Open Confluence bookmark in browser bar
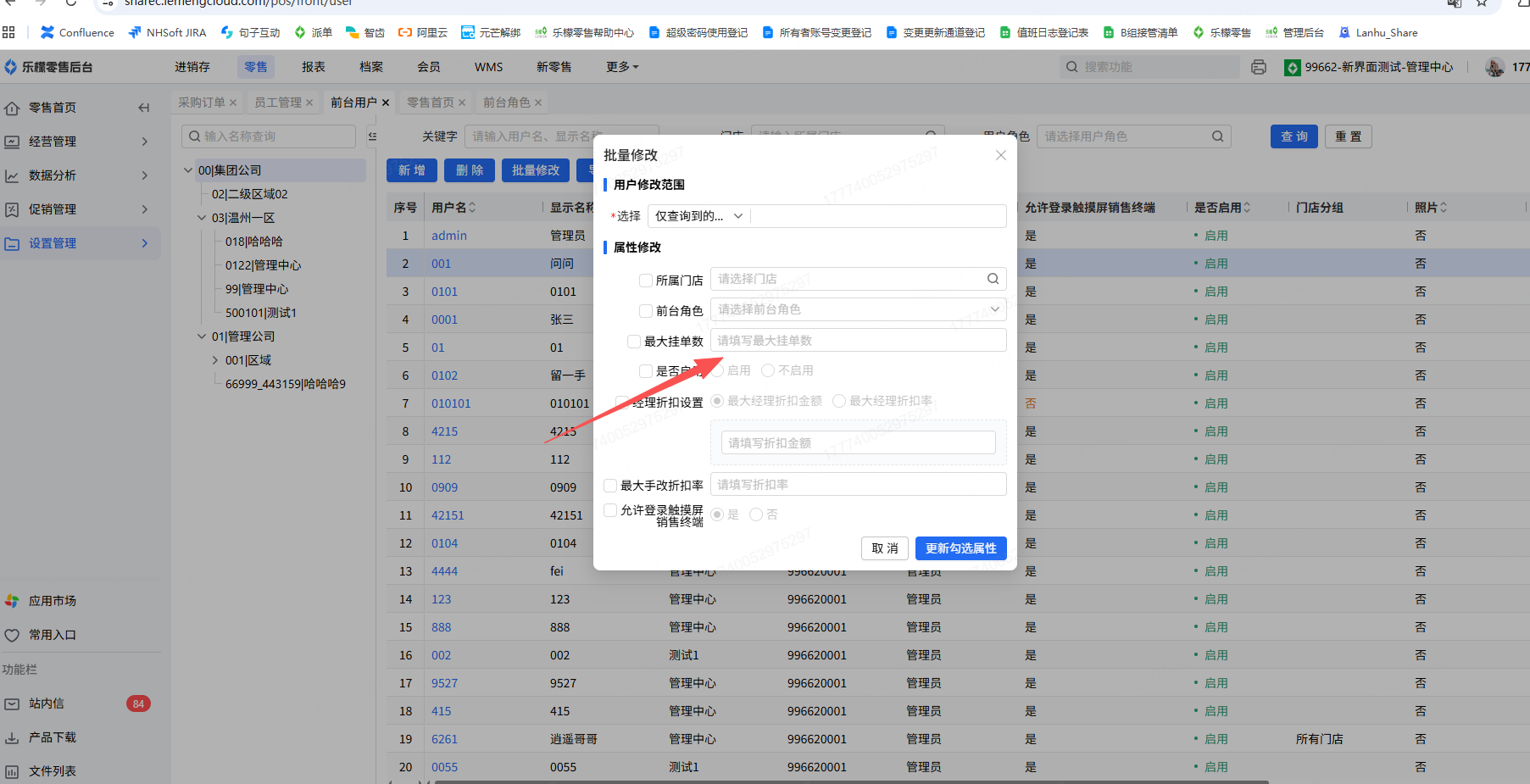Screen dimensions: 1530x784 pyautogui.click(x=77, y=32)
